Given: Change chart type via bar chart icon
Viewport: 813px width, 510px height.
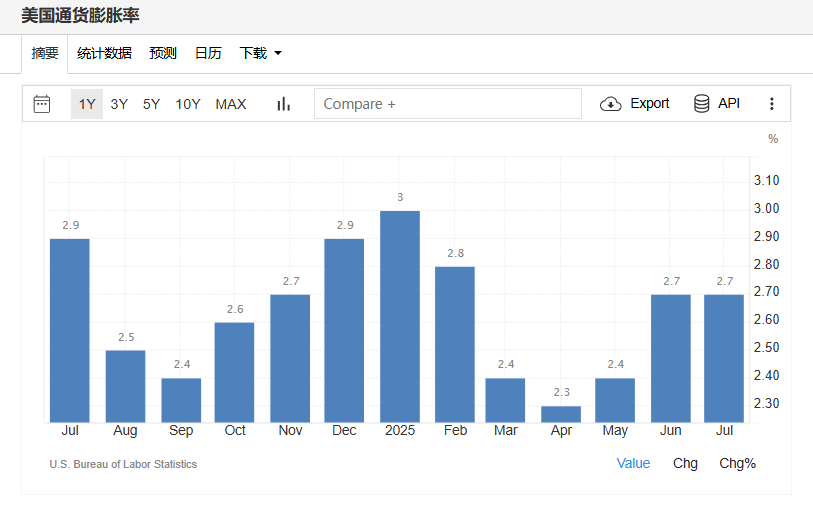Looking at the screenshot, I should (x=283, y=104).
